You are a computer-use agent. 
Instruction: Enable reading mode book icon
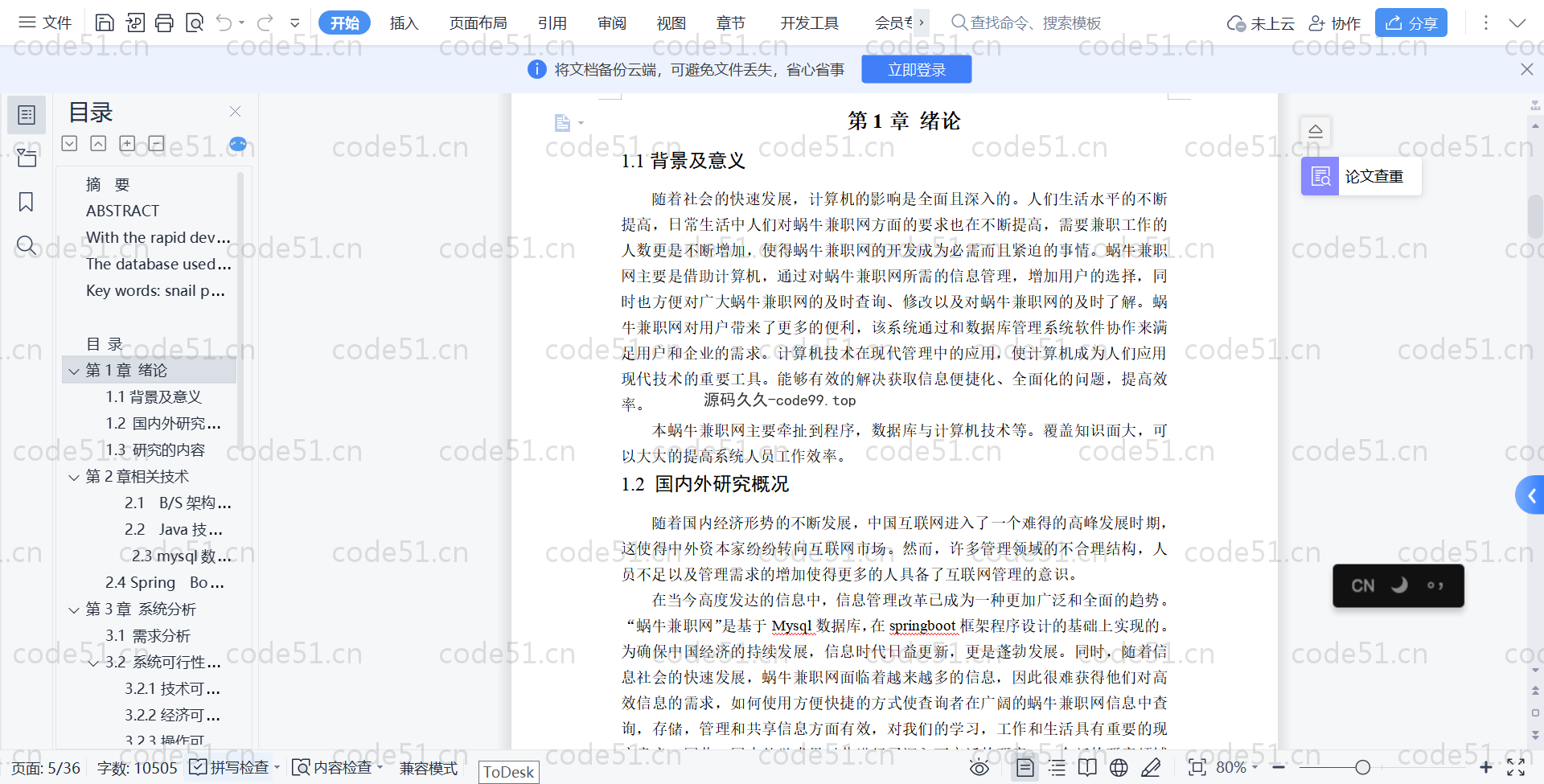[1087, 768]
